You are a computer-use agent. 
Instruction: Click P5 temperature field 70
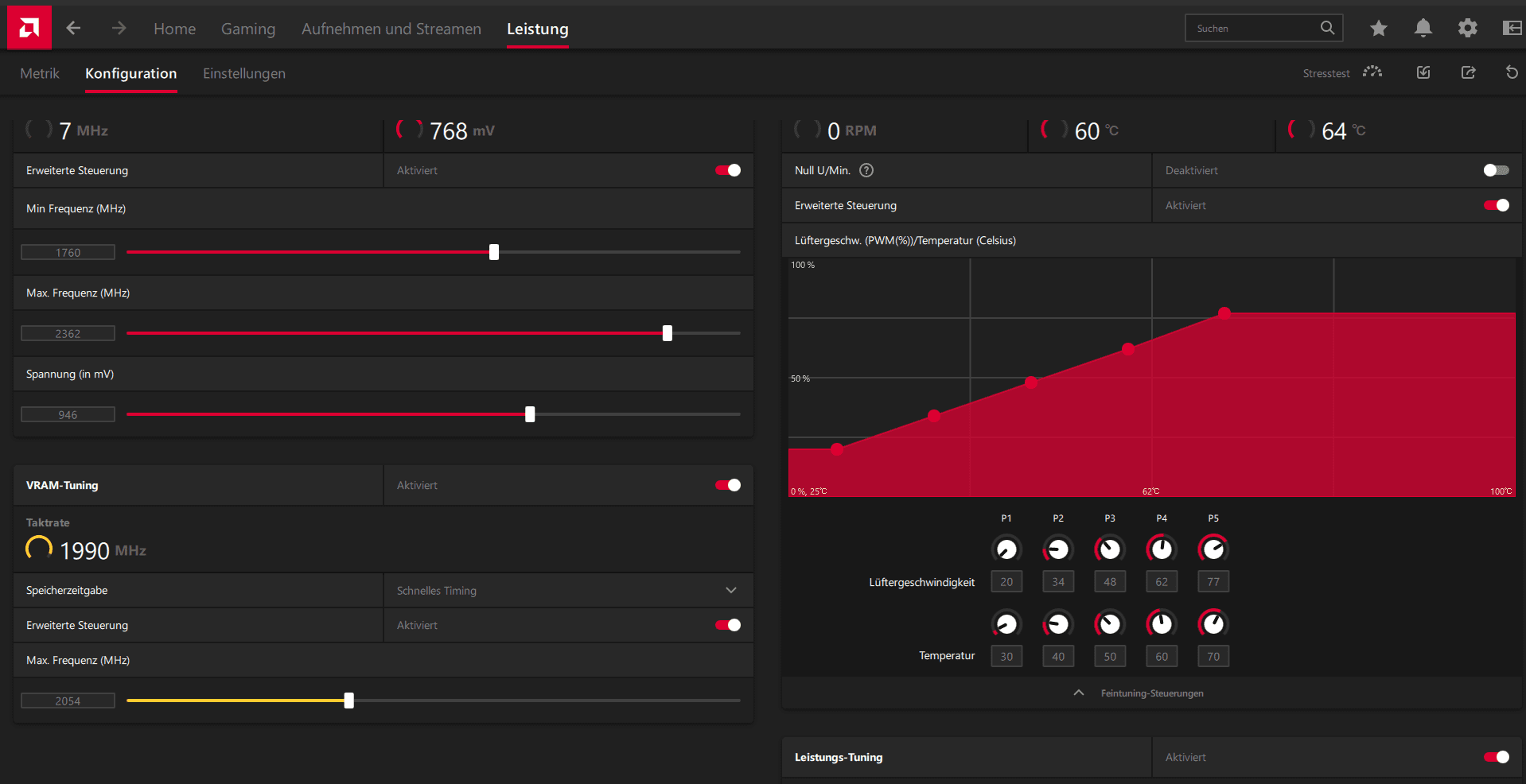pos(1213,656)
